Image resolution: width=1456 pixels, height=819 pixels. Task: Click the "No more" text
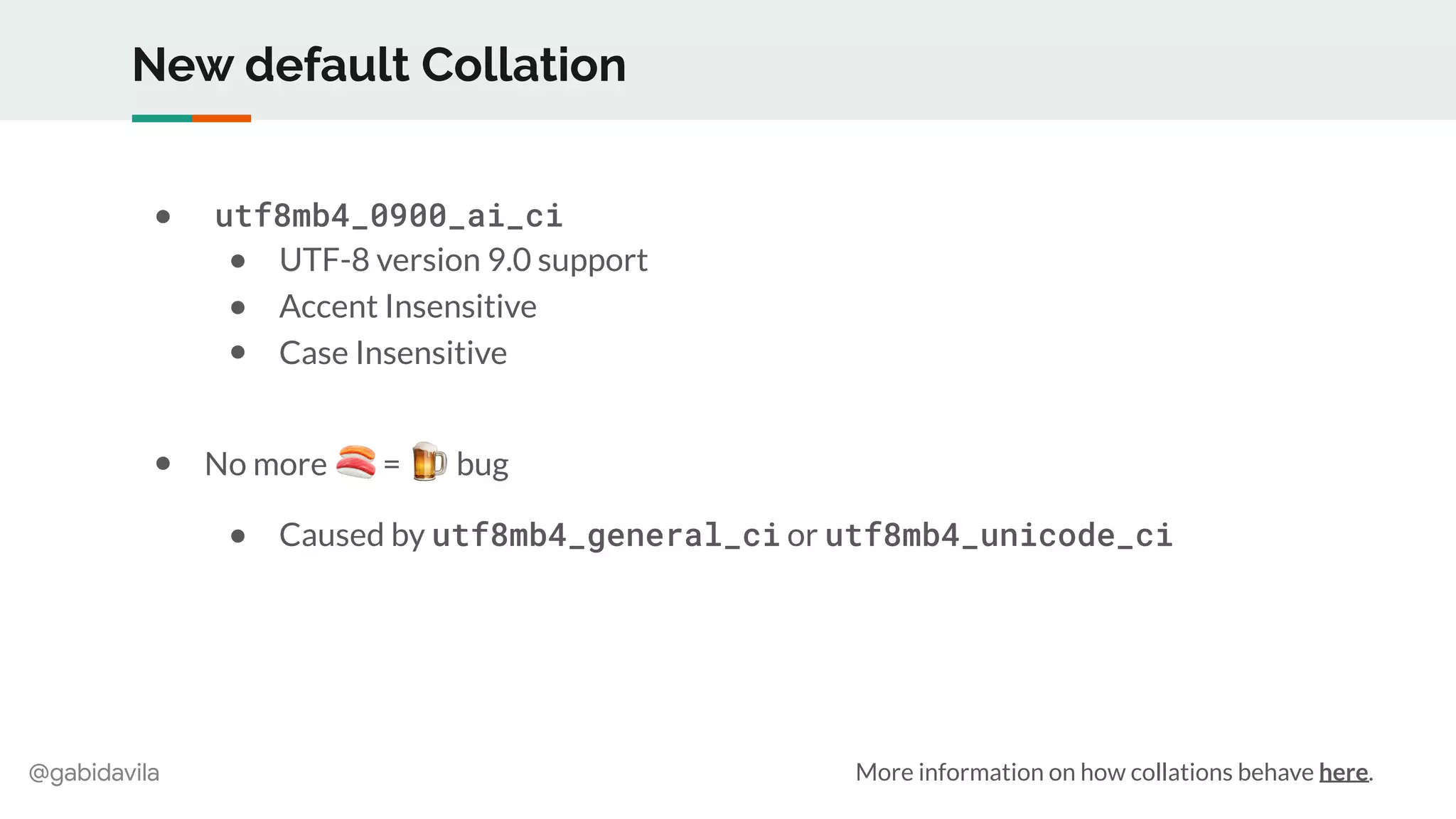(x=265, y=464)
